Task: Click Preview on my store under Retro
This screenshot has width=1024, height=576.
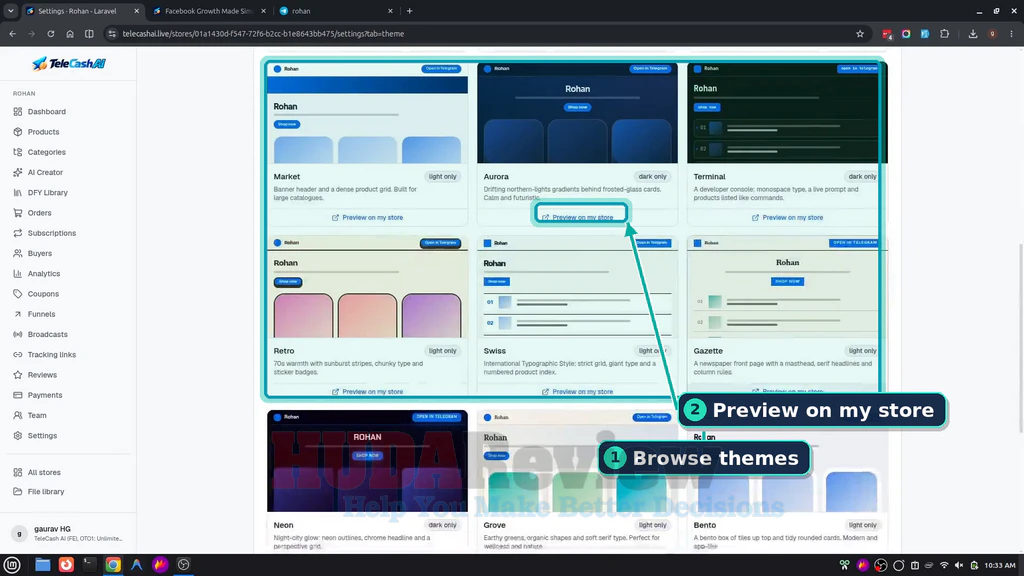Action: click(368, 392)
